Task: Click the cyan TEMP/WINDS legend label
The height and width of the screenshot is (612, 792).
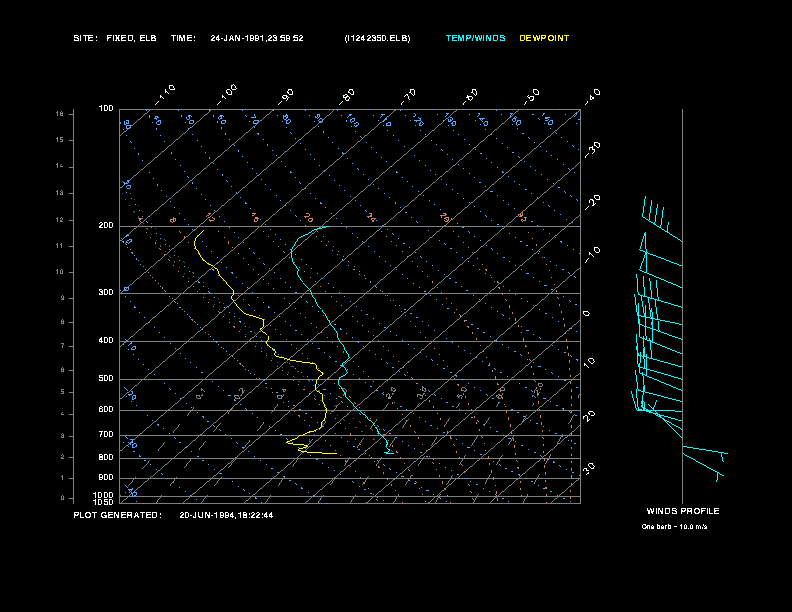Action: (475, 38)
